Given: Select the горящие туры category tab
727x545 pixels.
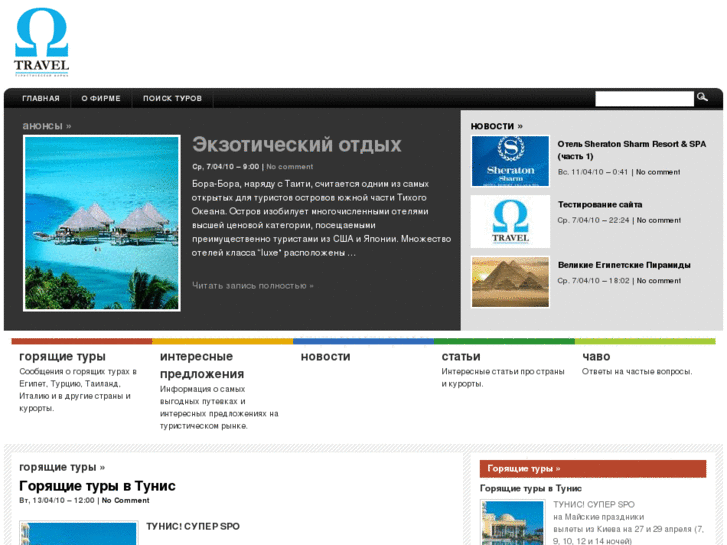Looking at the screenshot, I should coord(62,356).
